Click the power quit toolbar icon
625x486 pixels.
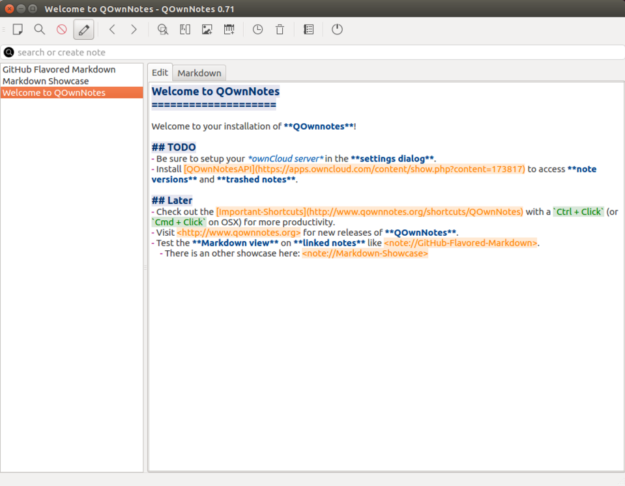tap(337, 29)
